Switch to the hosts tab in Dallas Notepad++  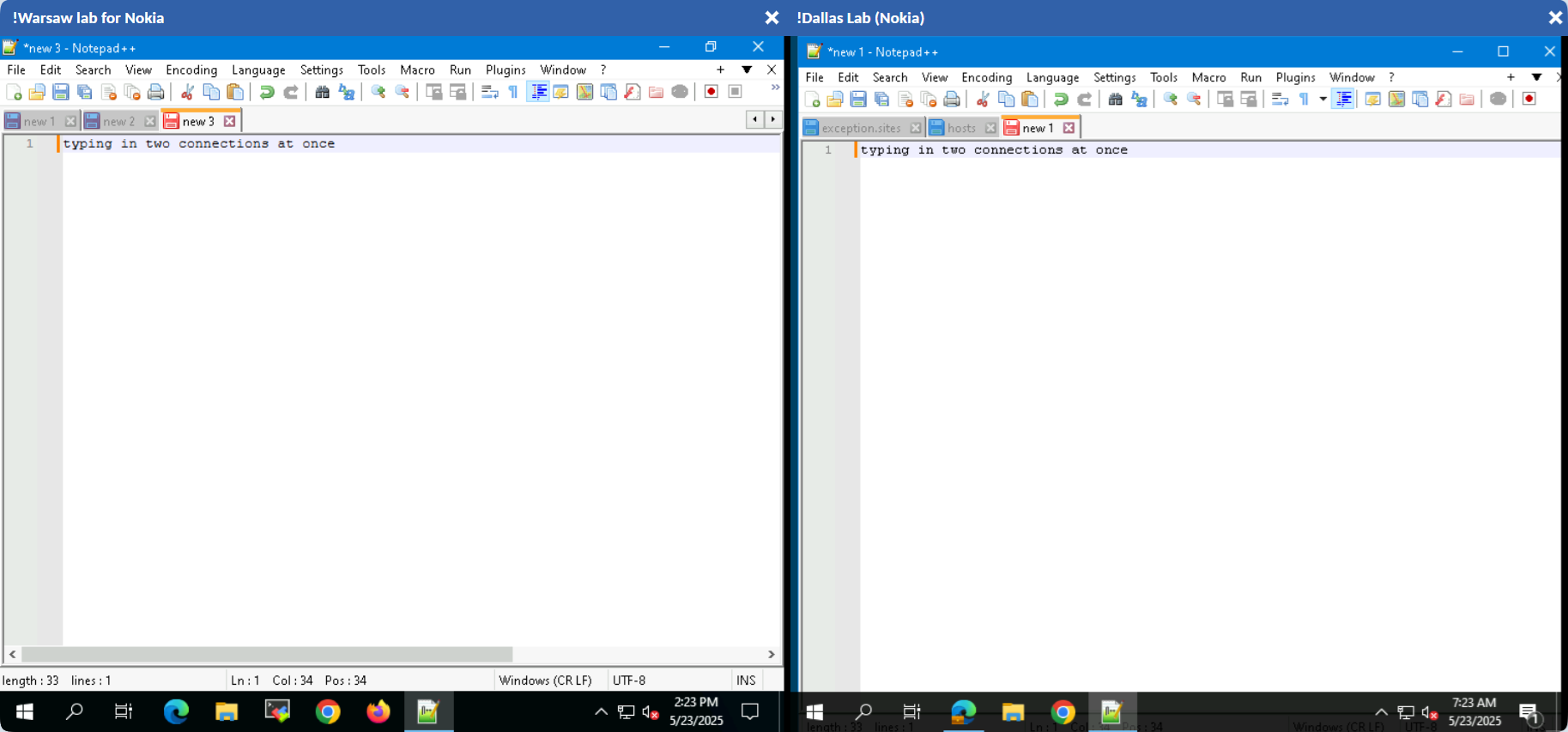tap(961, 128)
